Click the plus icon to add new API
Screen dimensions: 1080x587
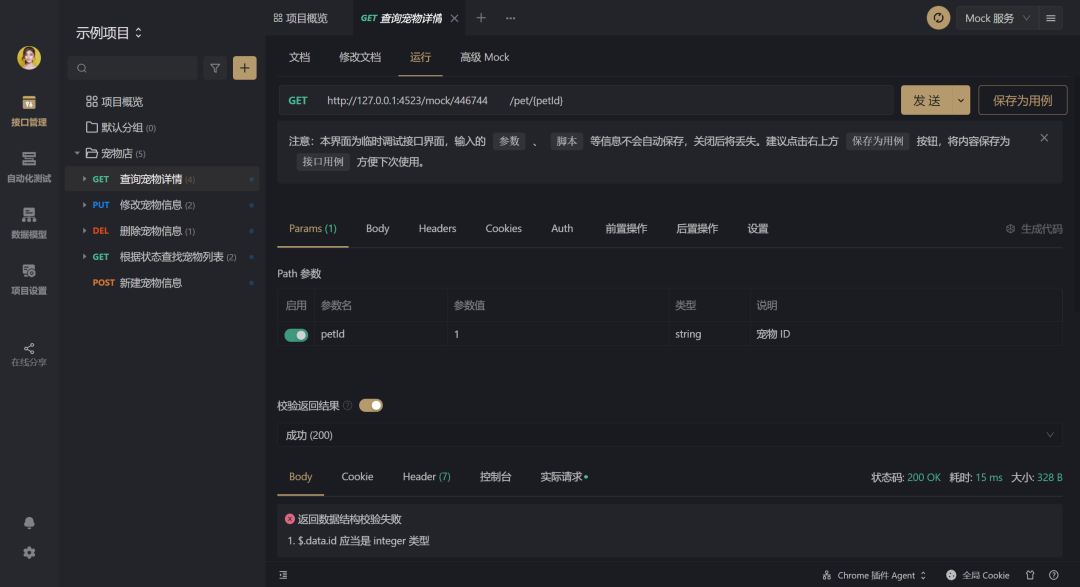pyautogui.click(x=244, y=67)
